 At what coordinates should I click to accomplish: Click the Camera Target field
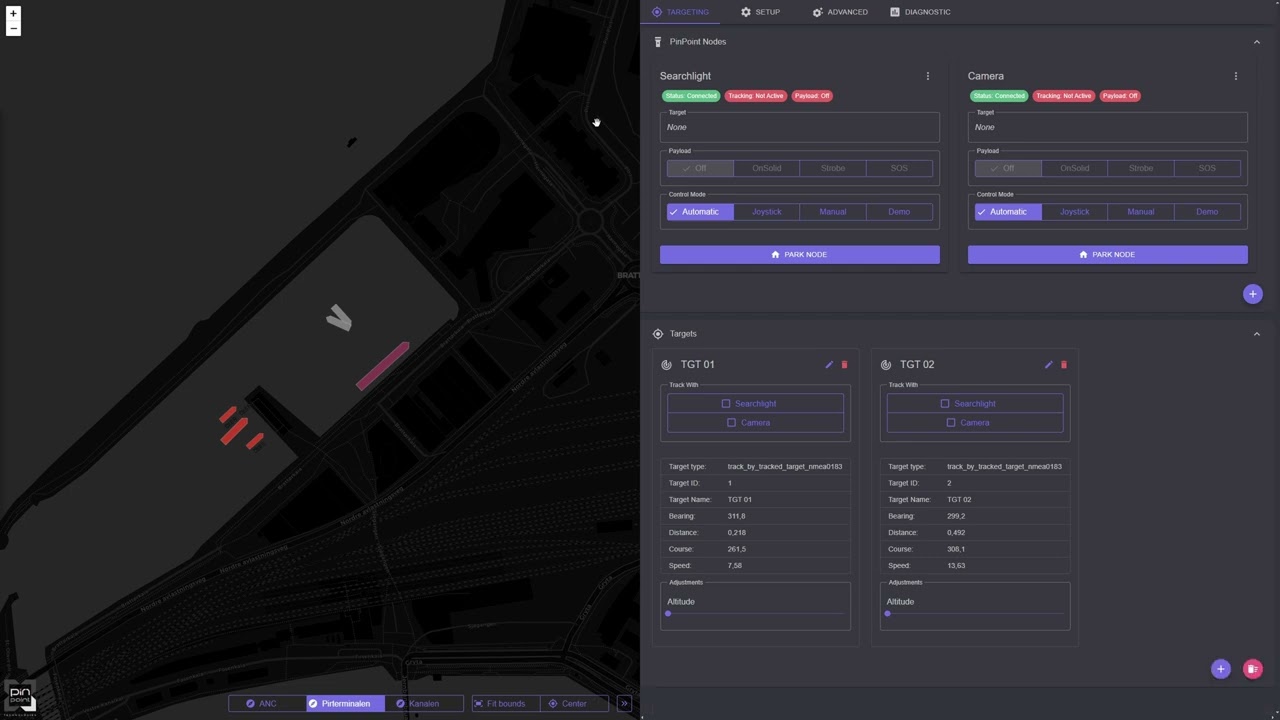click(1108, 127)
